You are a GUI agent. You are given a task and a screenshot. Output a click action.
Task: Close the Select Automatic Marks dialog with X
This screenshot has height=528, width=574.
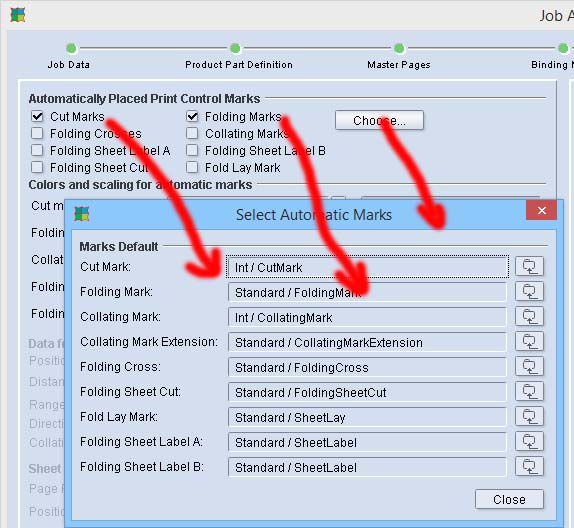(x=541, y=210)
